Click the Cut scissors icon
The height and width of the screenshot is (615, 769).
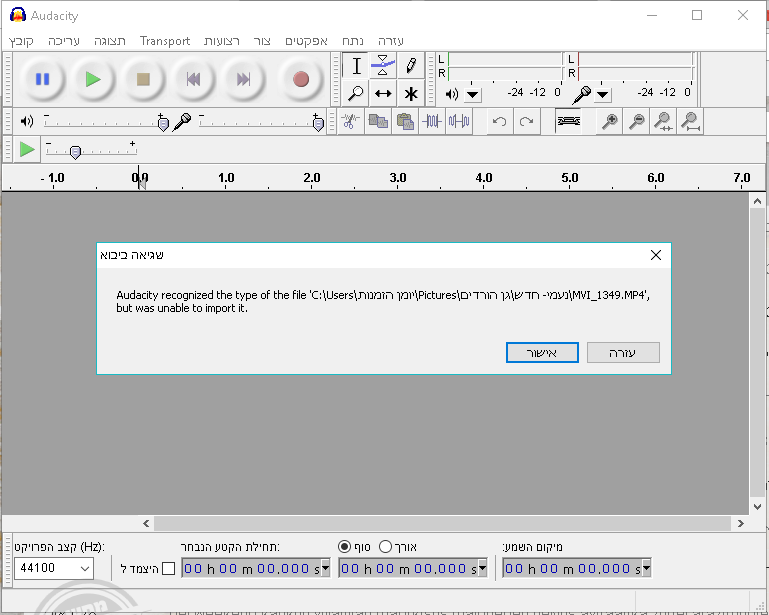[350, 121]
